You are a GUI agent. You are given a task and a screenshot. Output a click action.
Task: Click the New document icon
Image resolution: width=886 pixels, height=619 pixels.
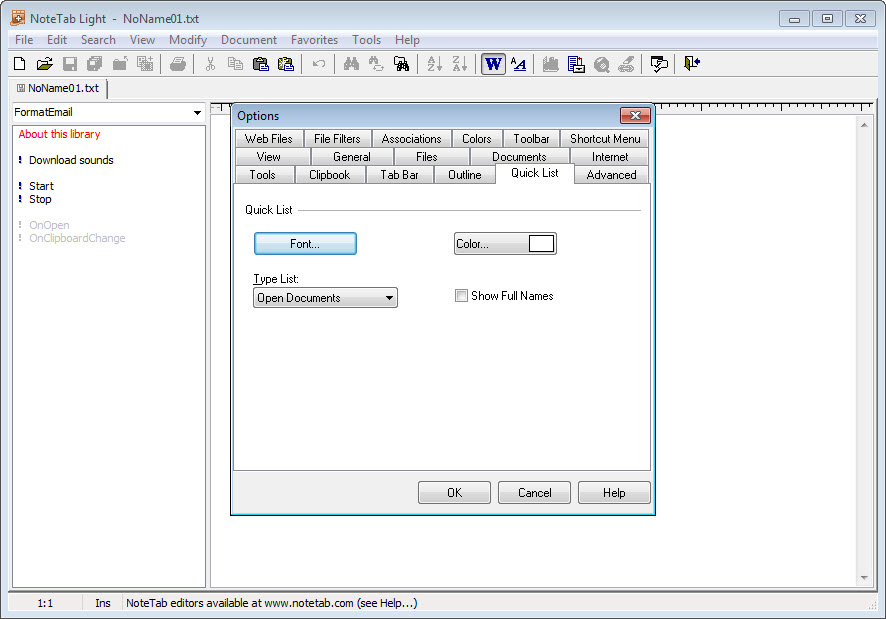19,64
